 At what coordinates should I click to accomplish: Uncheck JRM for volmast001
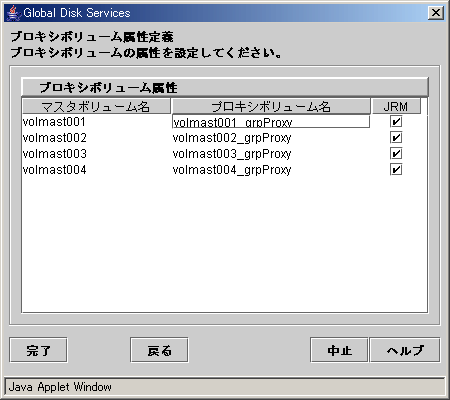(396, 122)
